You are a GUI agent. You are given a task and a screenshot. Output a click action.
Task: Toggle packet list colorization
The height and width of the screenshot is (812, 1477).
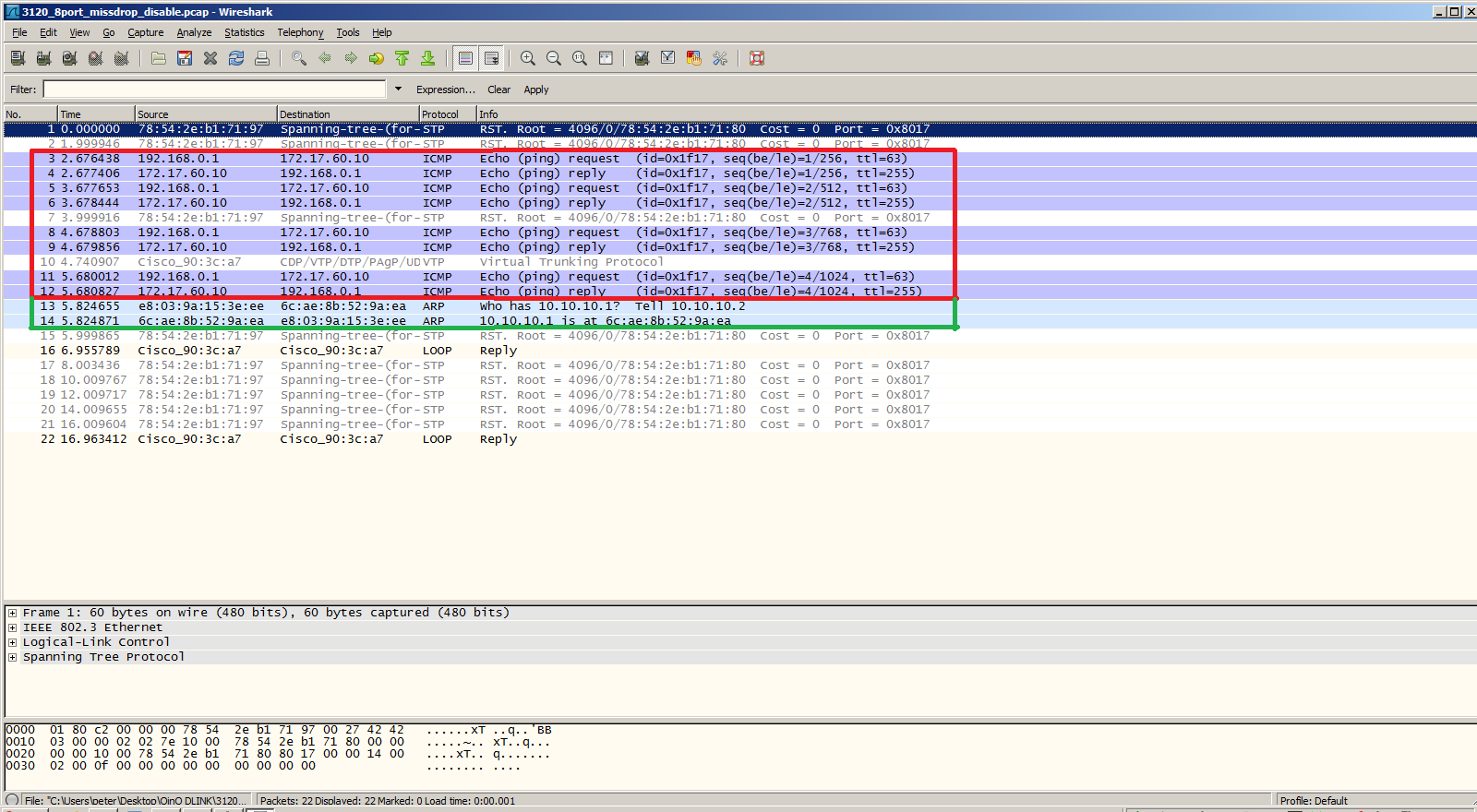pos(465,58)
